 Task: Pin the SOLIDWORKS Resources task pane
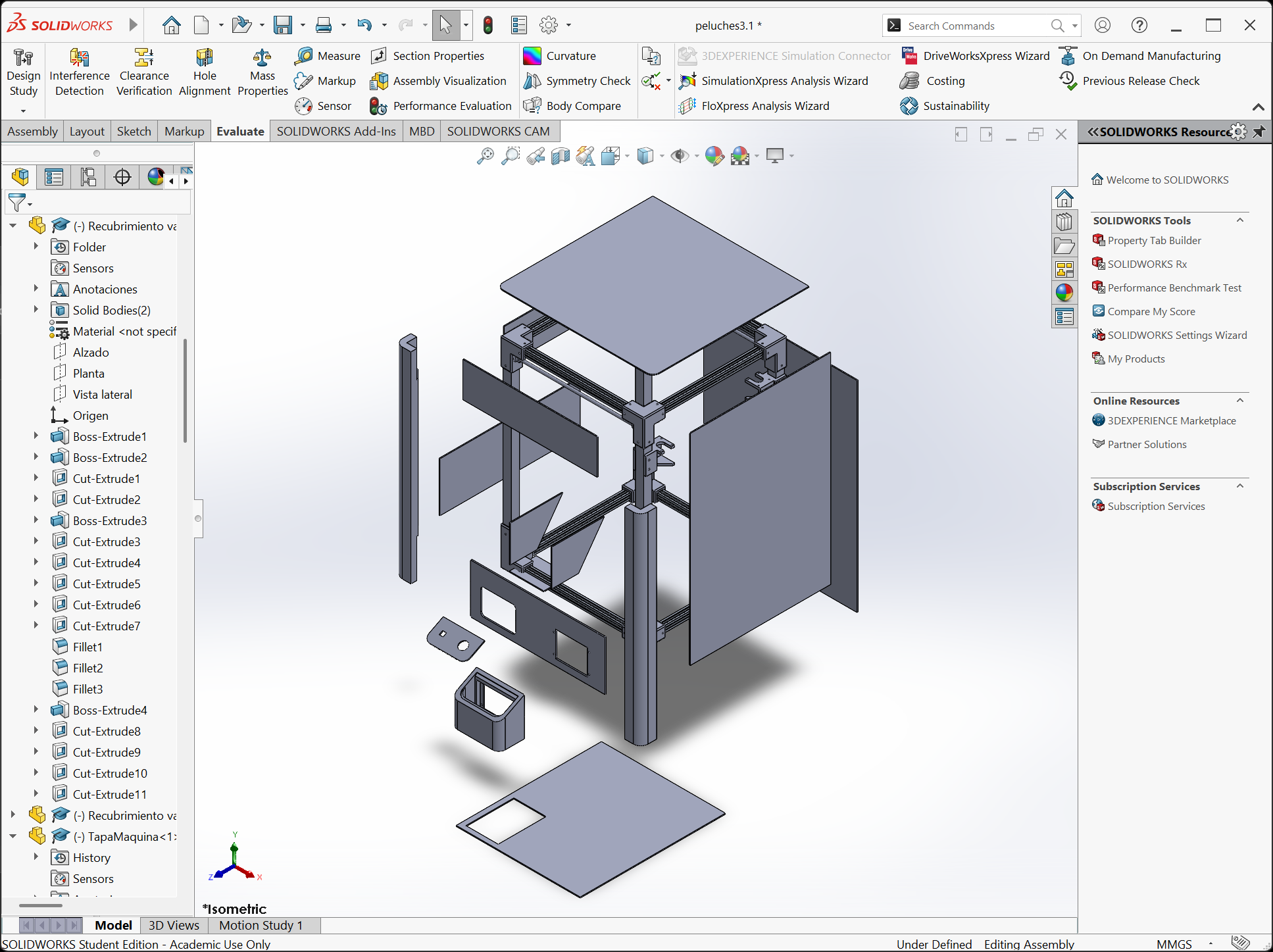click(x=1259, y=132)
